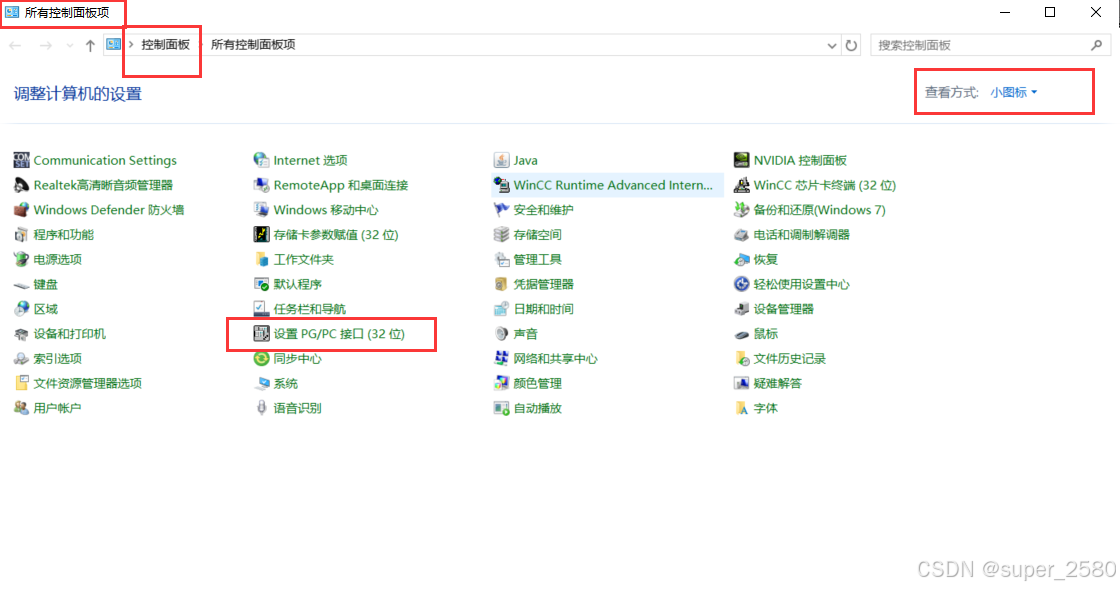1120x589 pixels.
Task: Open the 安全和维护 flag icon
Action: pos(501,210)
